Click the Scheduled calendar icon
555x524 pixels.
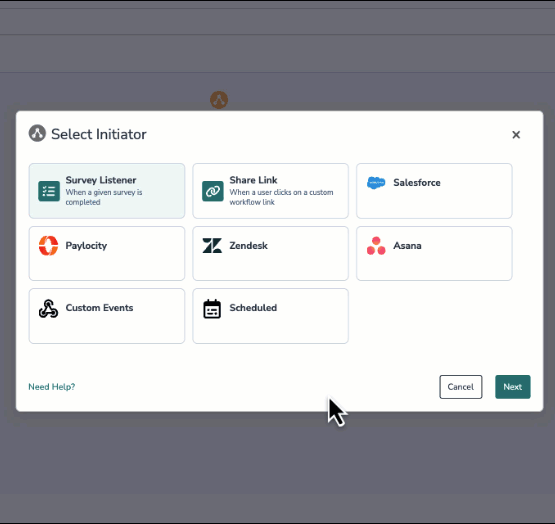(212, 309)
